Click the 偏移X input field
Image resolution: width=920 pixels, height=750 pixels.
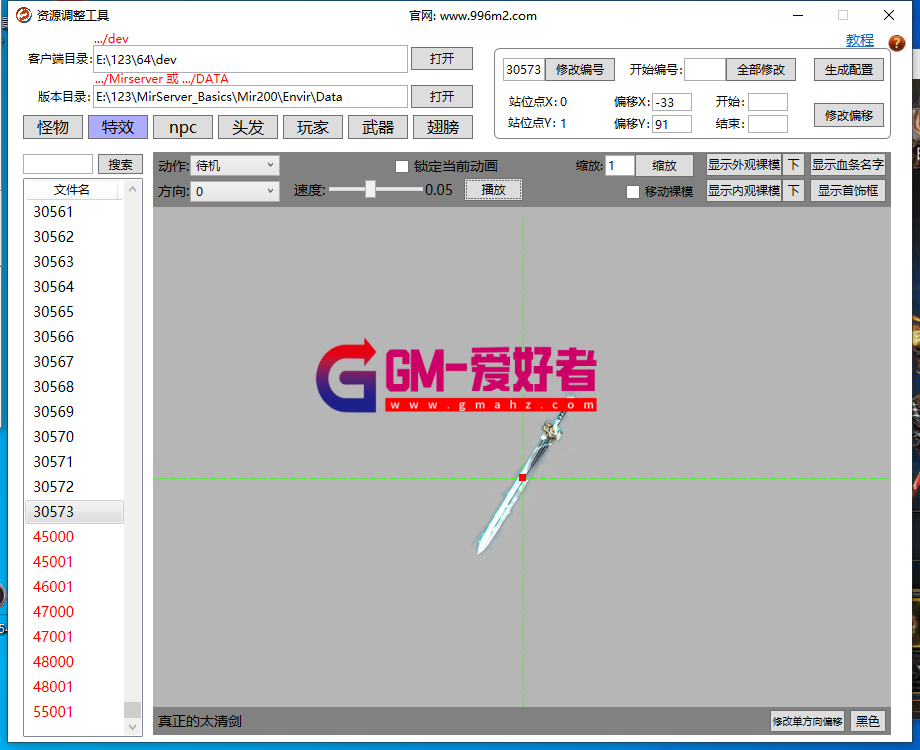(672, 102)
